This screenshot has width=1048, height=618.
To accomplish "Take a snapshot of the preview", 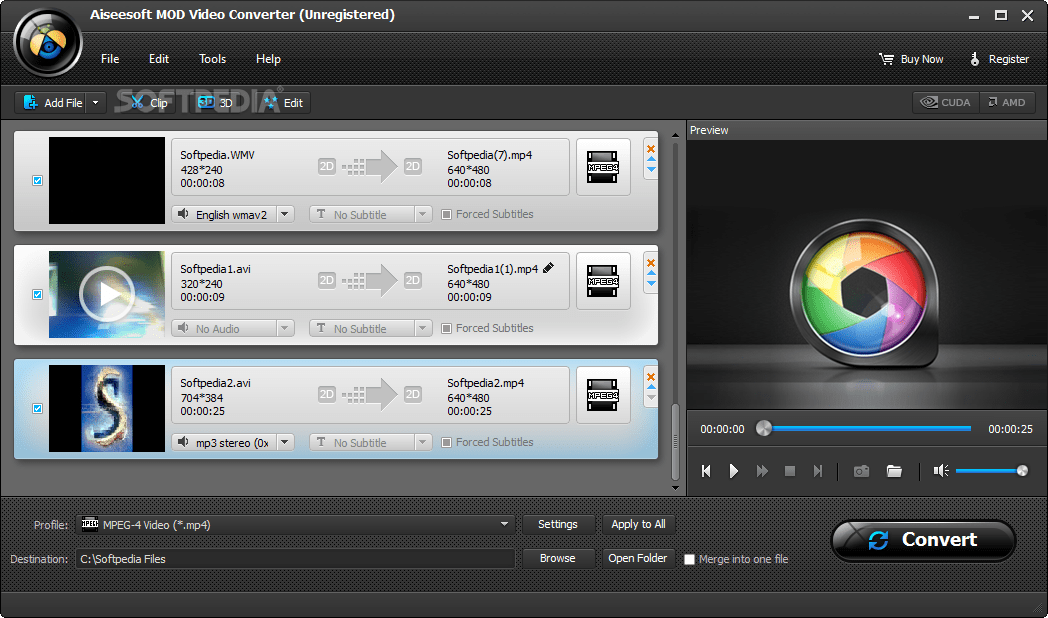I will (x=861, y=470).
